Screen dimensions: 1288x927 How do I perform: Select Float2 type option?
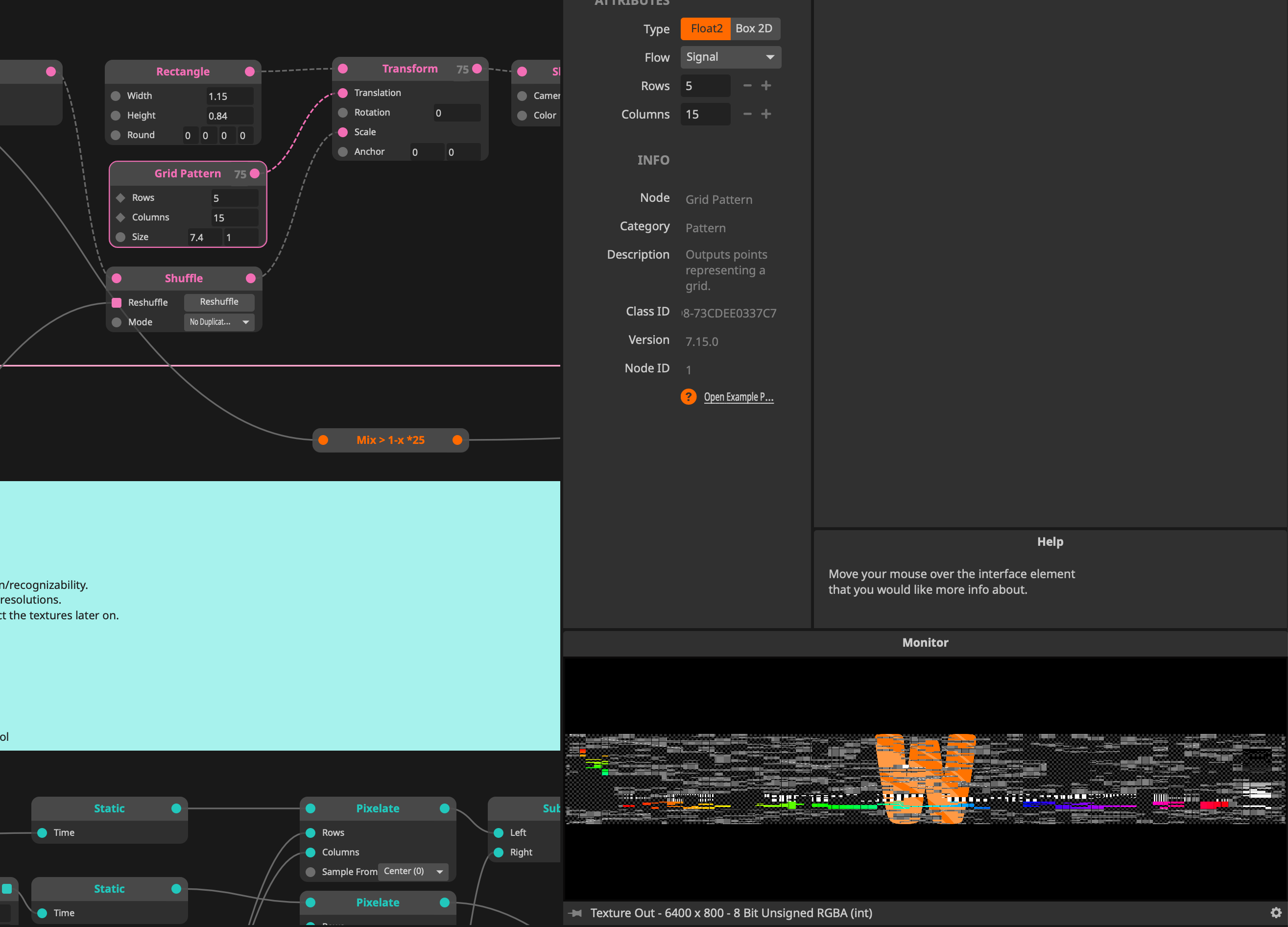(x=706, y=28)
